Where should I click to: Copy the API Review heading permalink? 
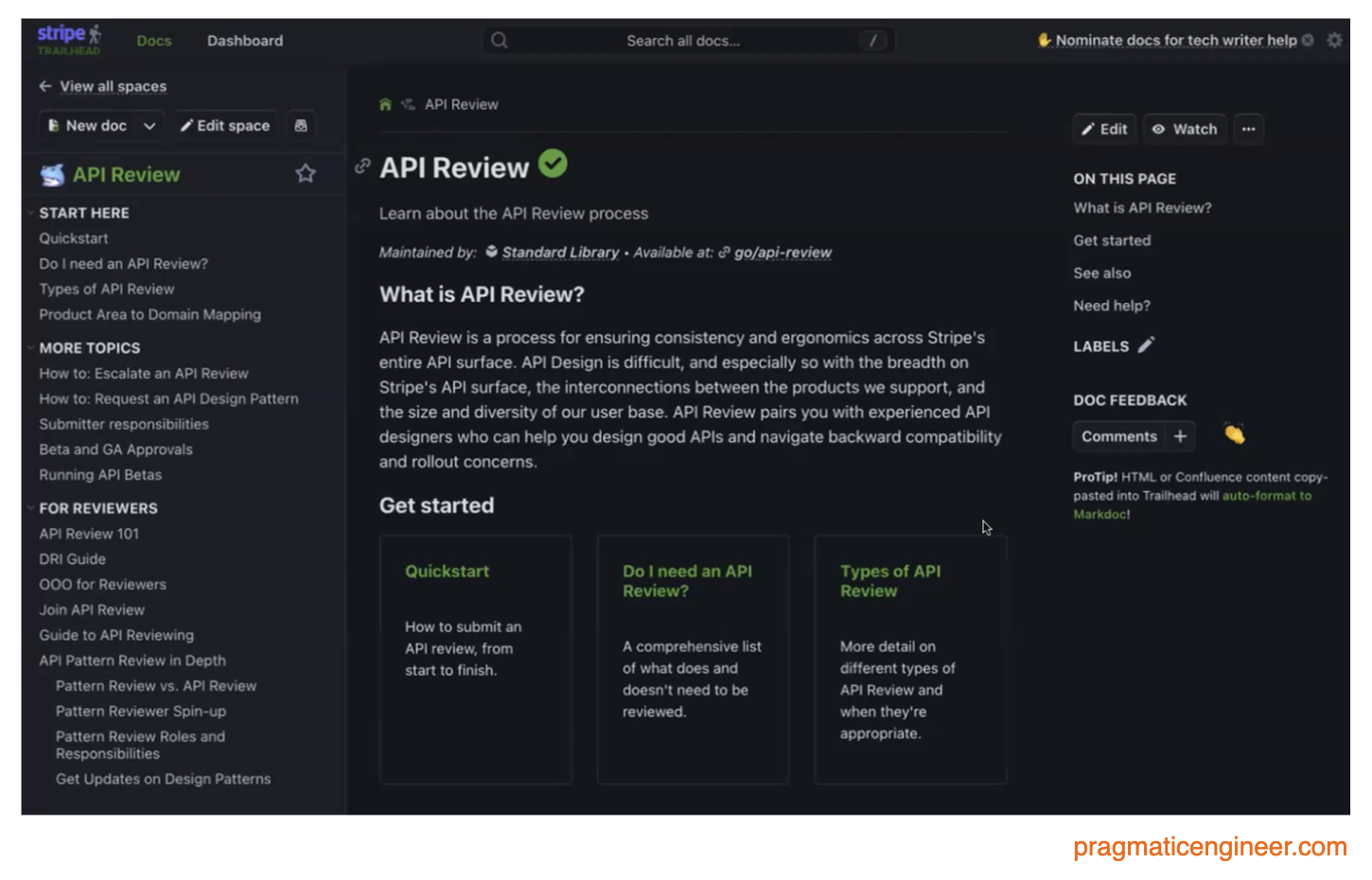361,167
